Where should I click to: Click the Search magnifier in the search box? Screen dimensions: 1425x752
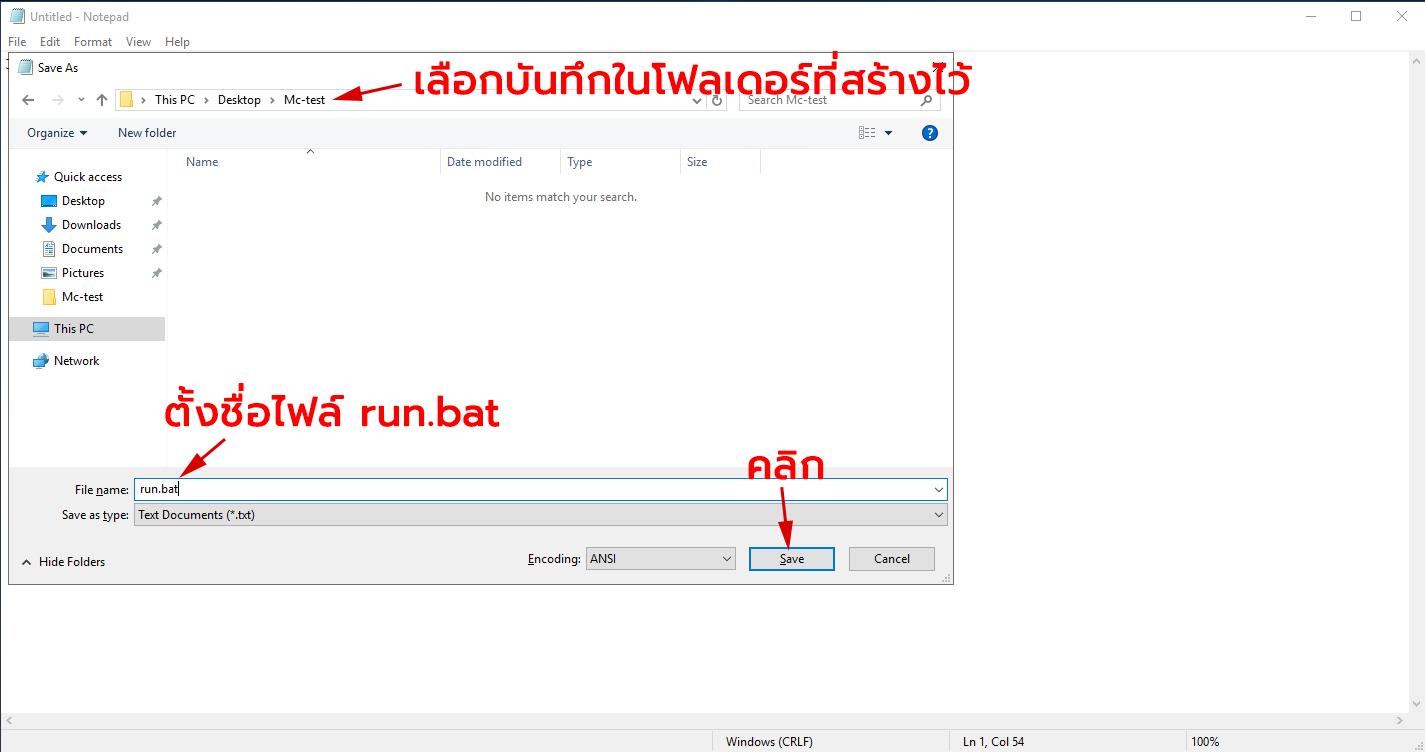tap(926, 101)
